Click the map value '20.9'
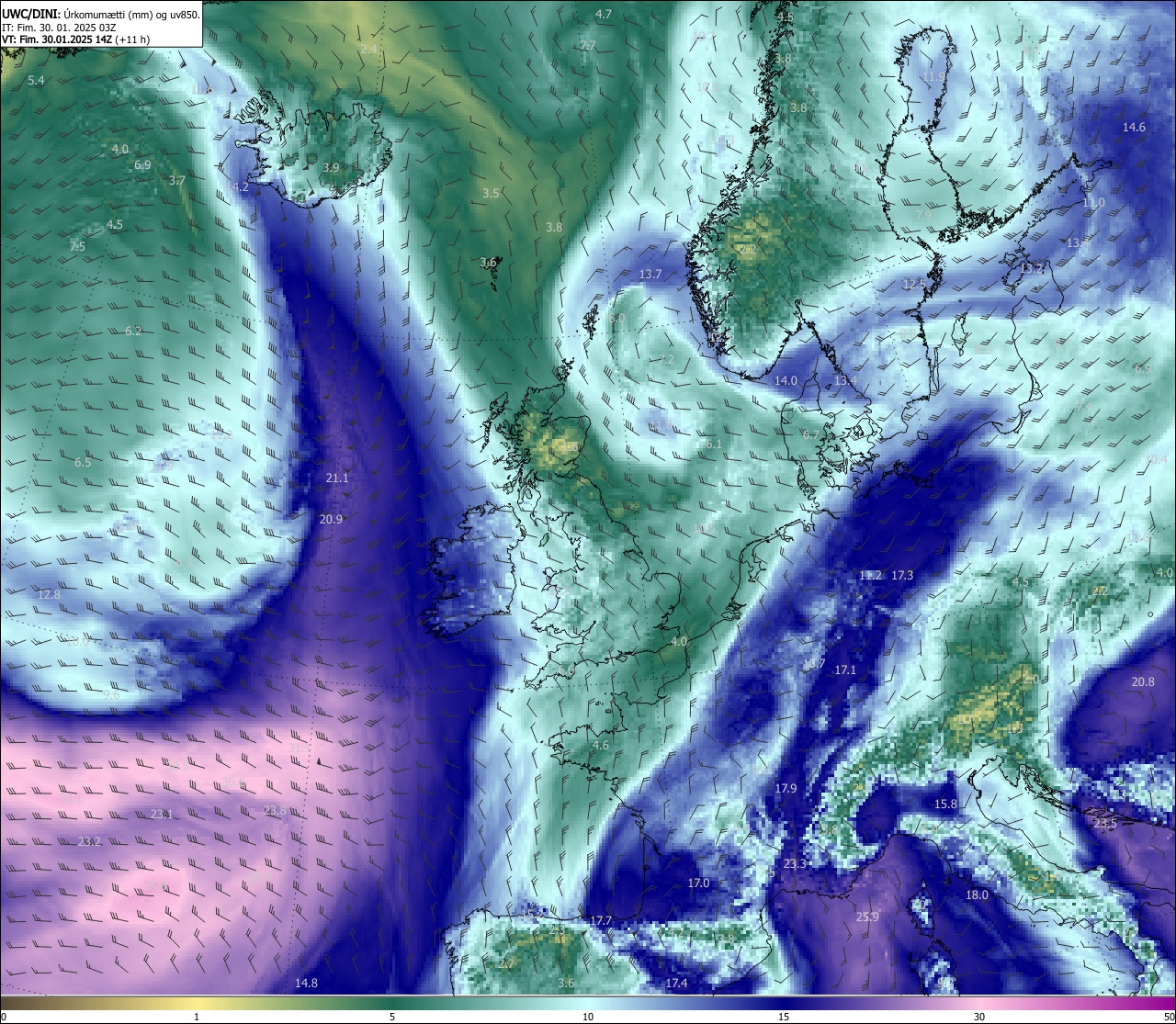This screenshot has width=1176, height=1024. point(331,520)
